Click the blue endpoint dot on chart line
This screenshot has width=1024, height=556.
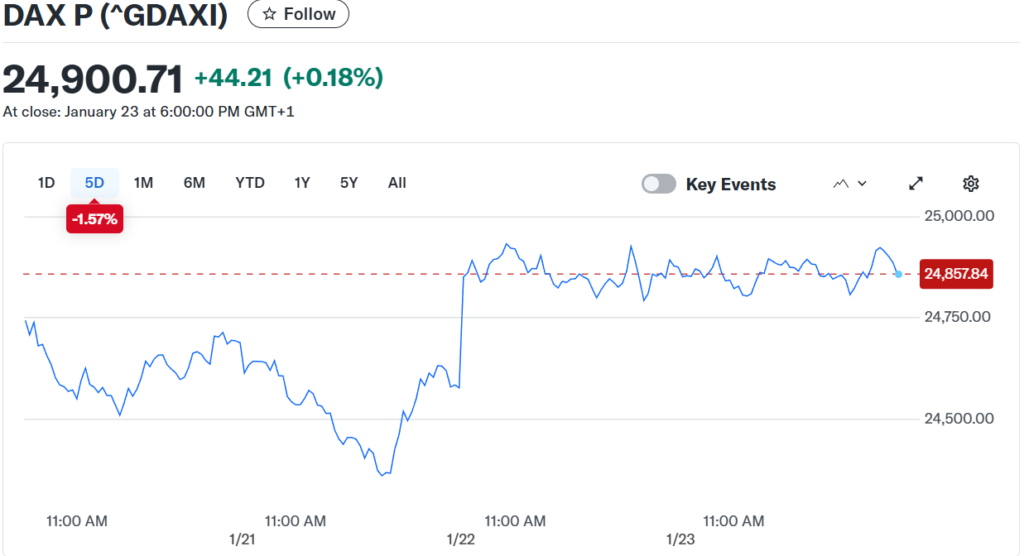click(899, 274)
